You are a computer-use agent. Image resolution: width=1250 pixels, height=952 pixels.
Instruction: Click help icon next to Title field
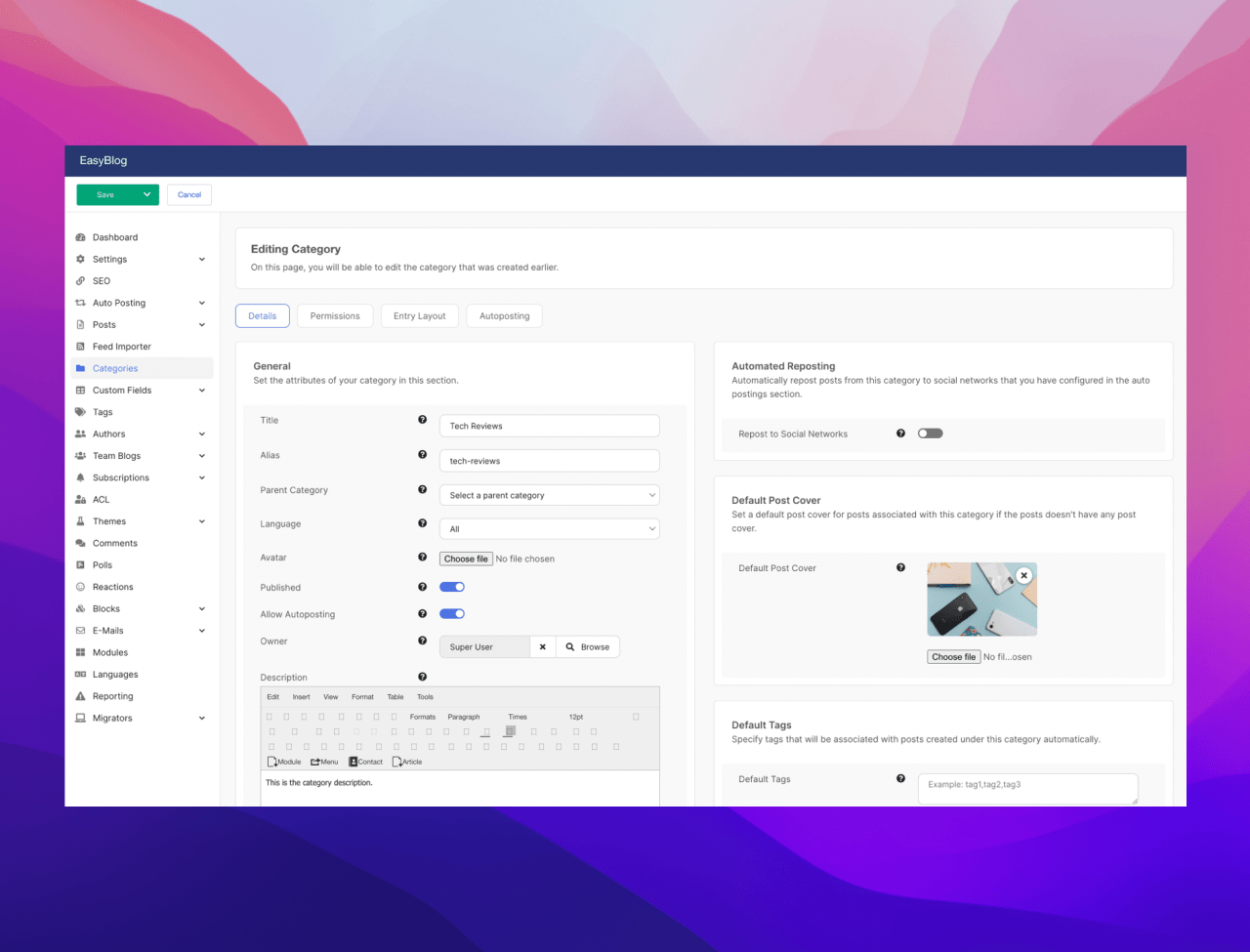pos(422,420)
